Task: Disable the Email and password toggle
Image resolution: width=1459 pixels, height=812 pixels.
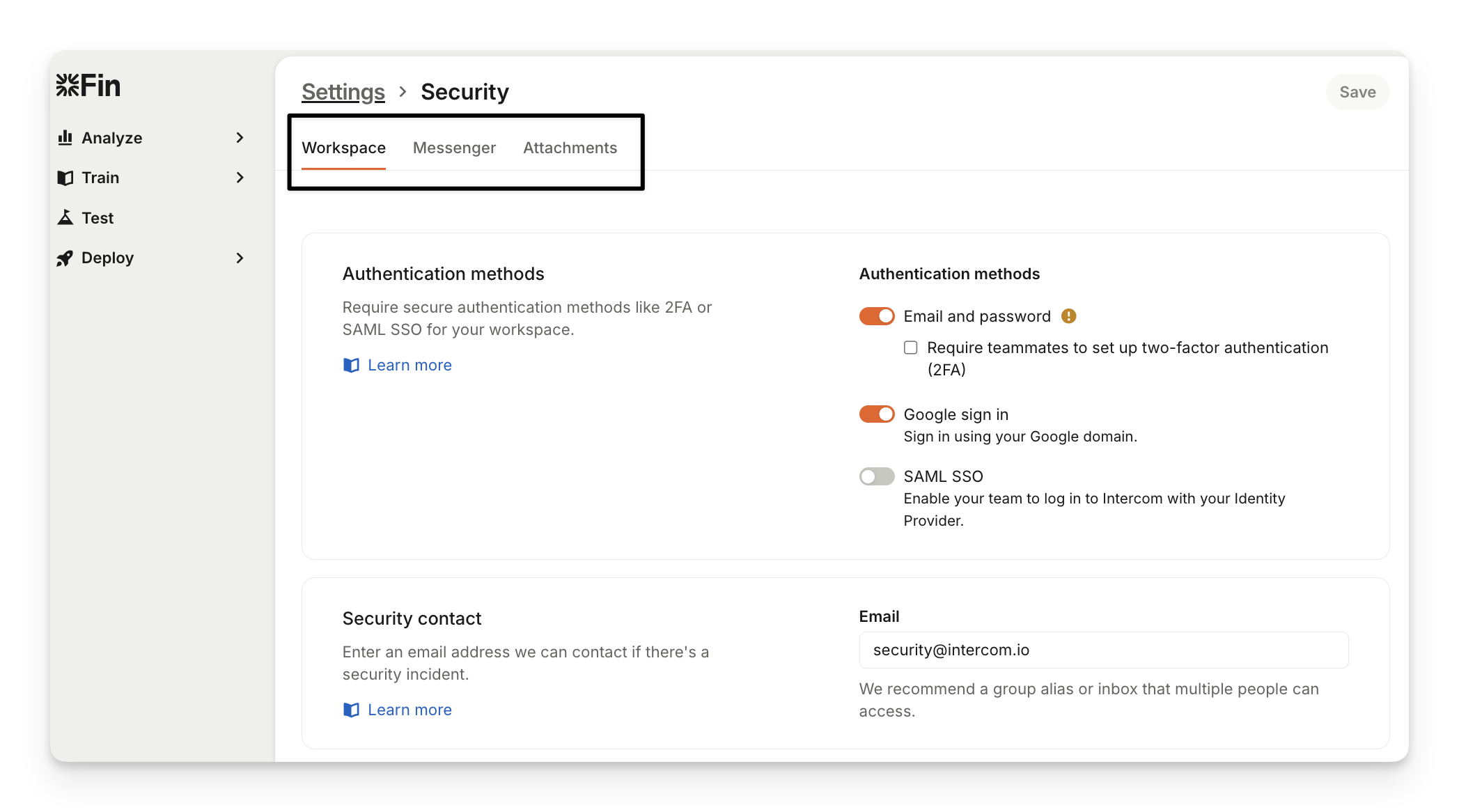Action: [877, 316]
